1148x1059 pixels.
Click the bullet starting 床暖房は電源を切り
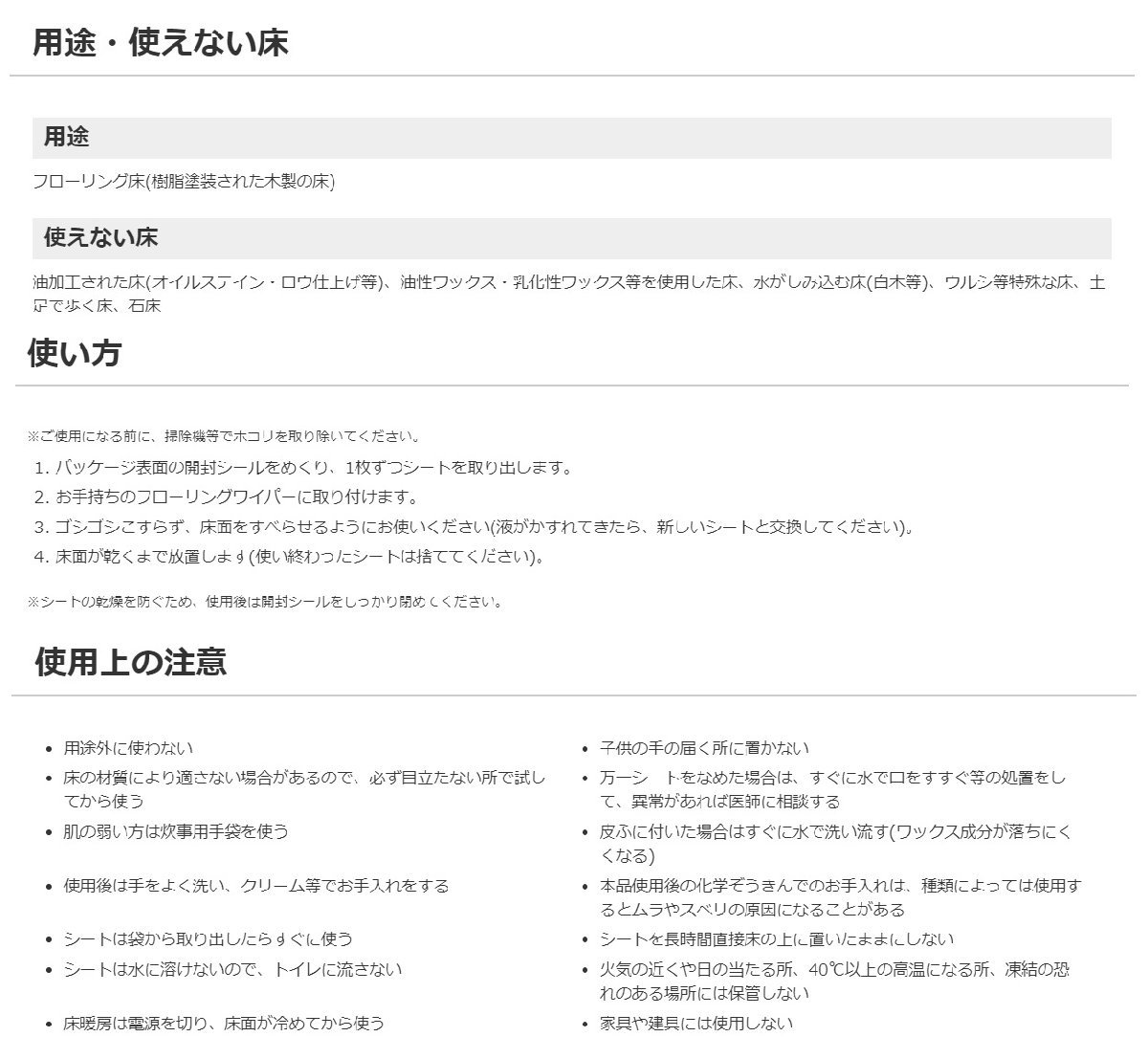tap(224, 1024)
